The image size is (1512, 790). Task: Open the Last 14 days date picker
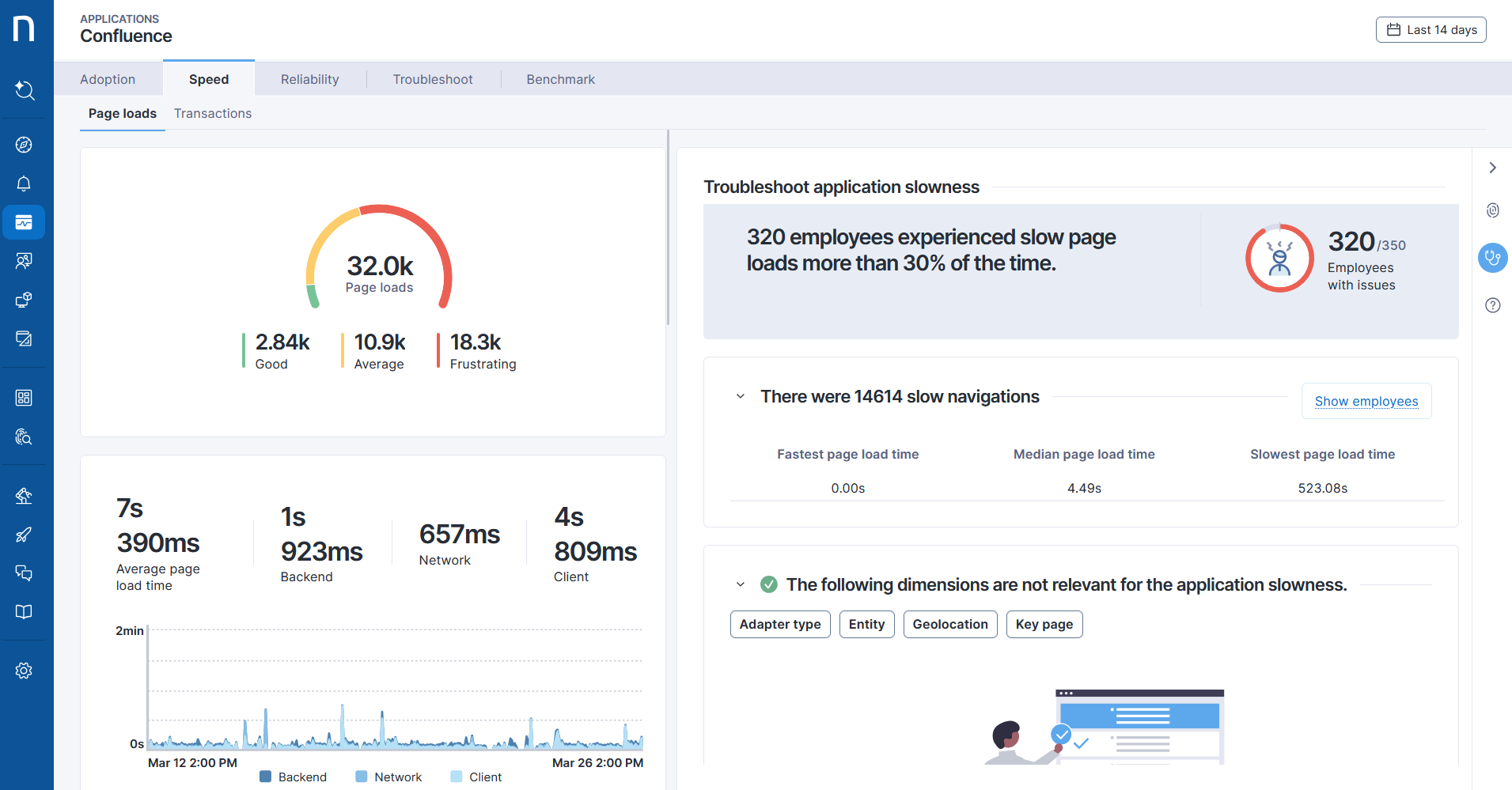[1431, 30]
